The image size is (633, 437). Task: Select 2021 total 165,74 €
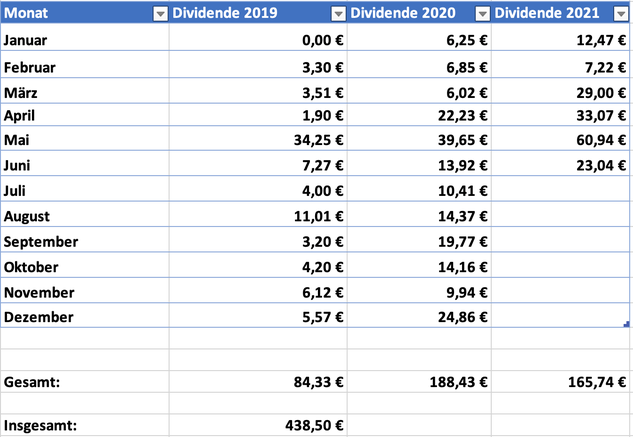pos(560,381)
